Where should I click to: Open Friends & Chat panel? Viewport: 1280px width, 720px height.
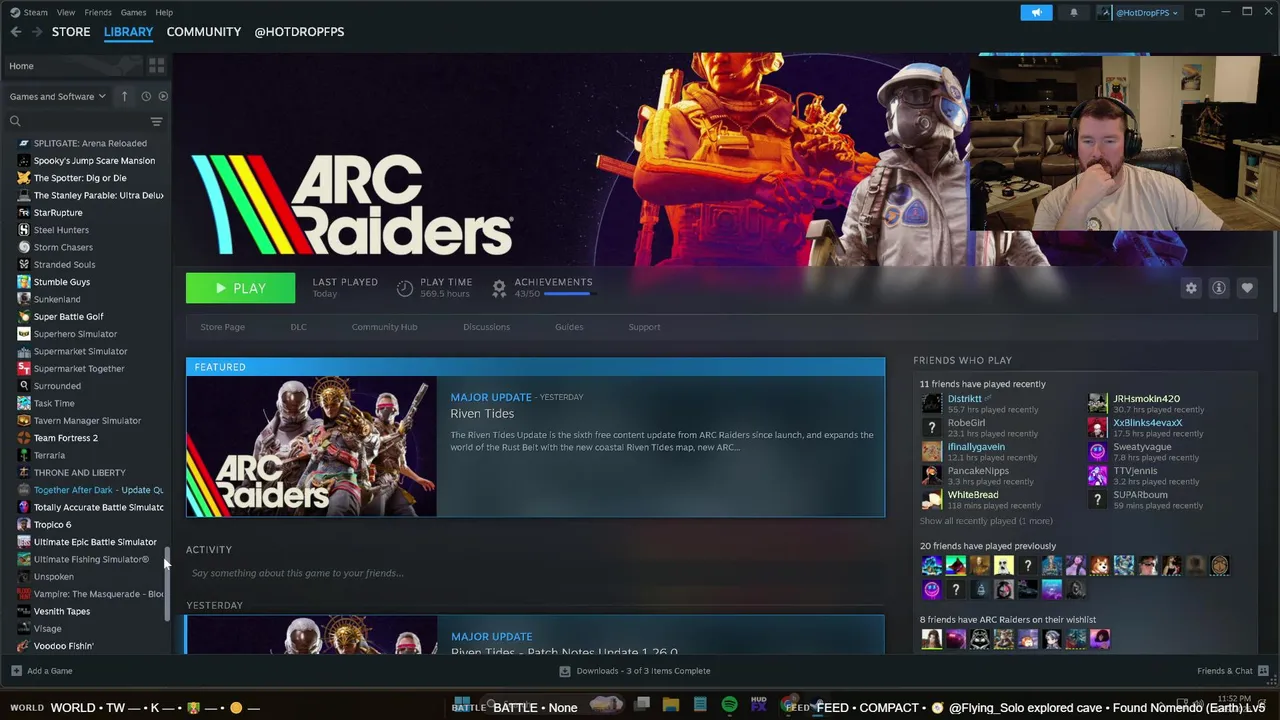tap(1232, 671)
